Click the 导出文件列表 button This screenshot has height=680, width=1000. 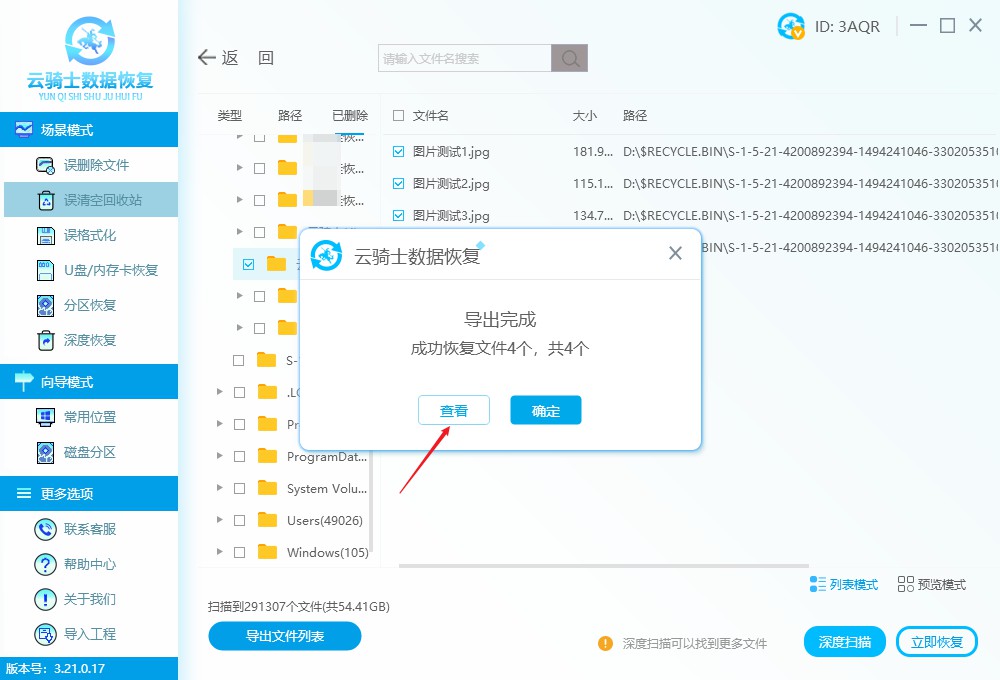[285, 636]
